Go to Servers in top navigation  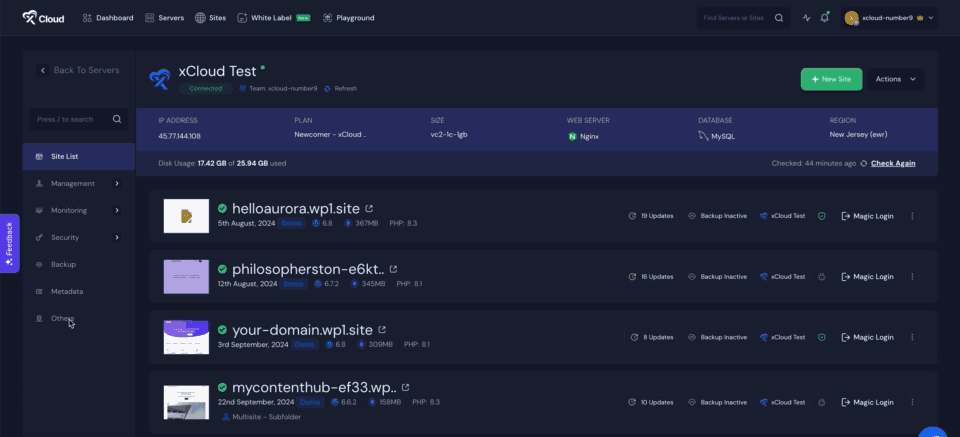166,18
